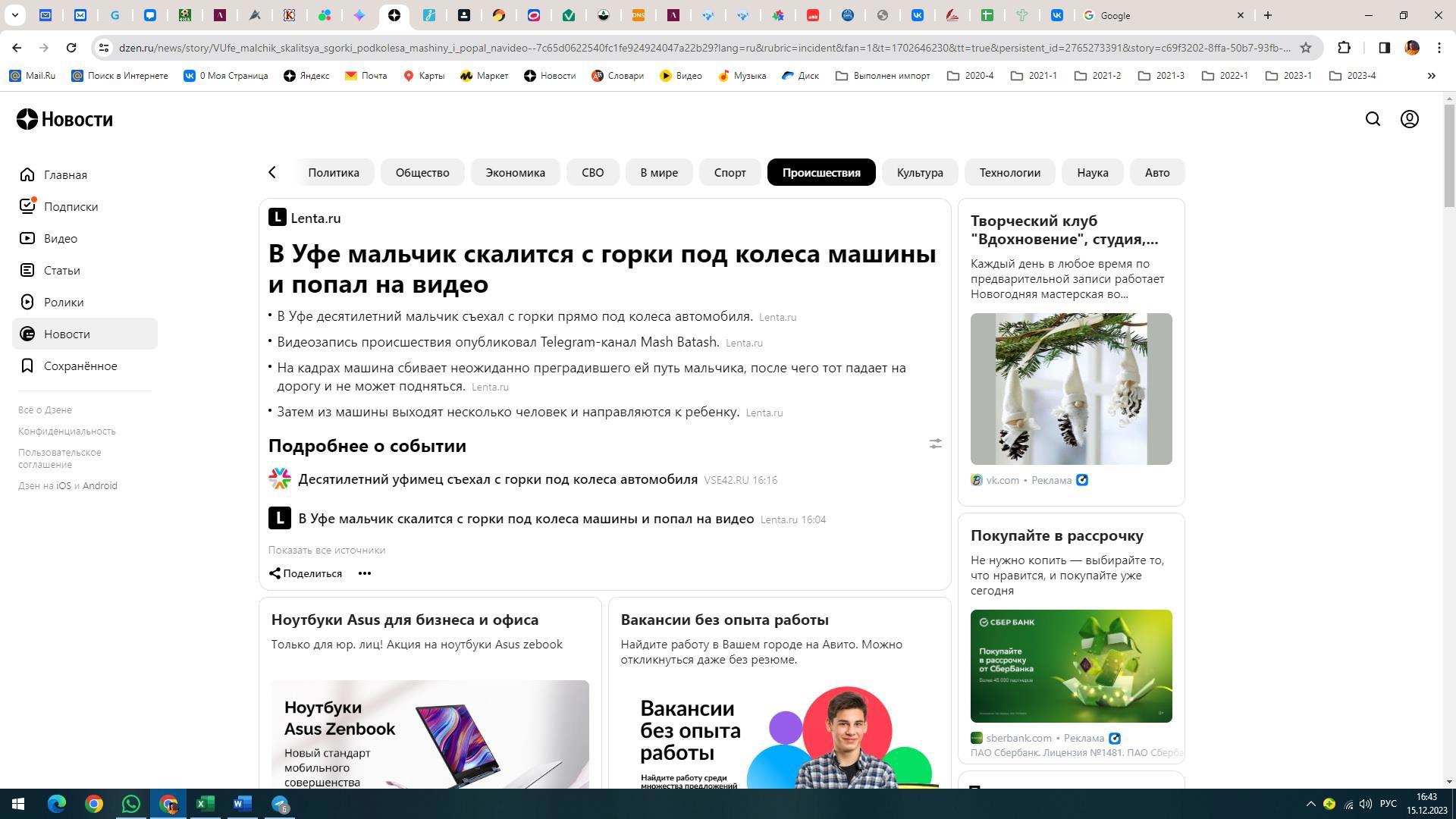
Task: Select the Культура category tab
Action: 919,172
